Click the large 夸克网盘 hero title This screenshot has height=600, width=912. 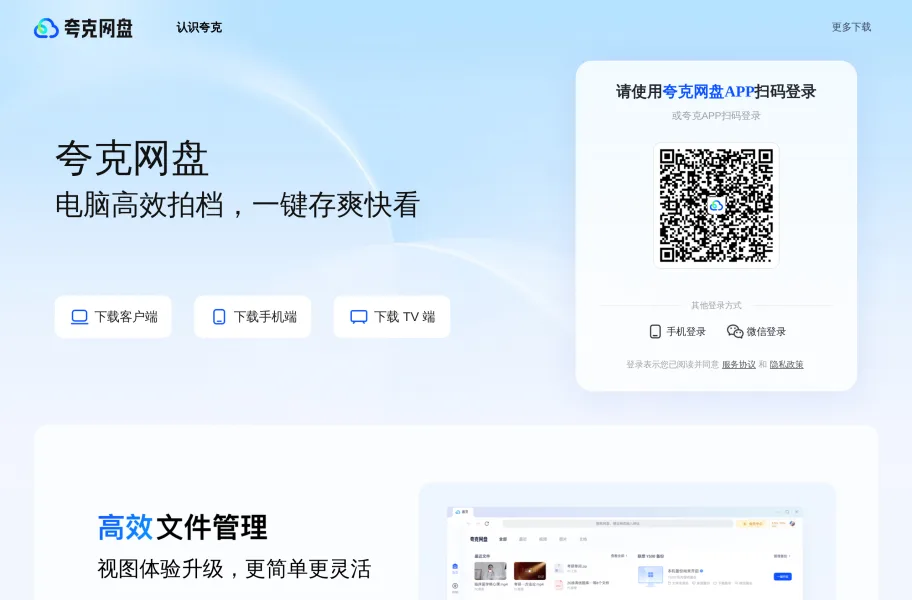pyautogui.click(x=132, y=158)
